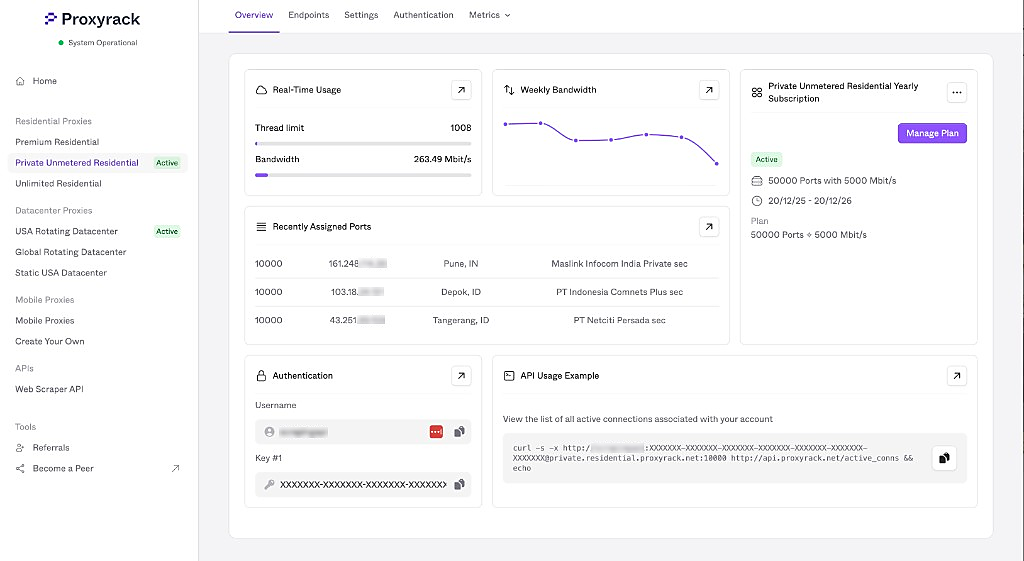Click the subscription grid icon
The image size is (1024, 561).
pyautogui.click(x=757, y=93)
